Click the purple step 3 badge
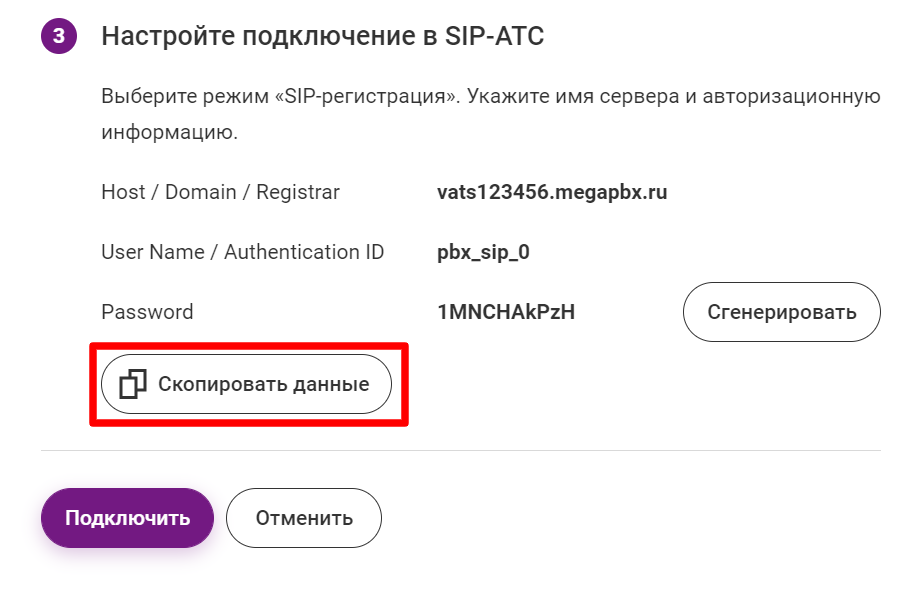This screenshot has height=590, width=924. 59,38
